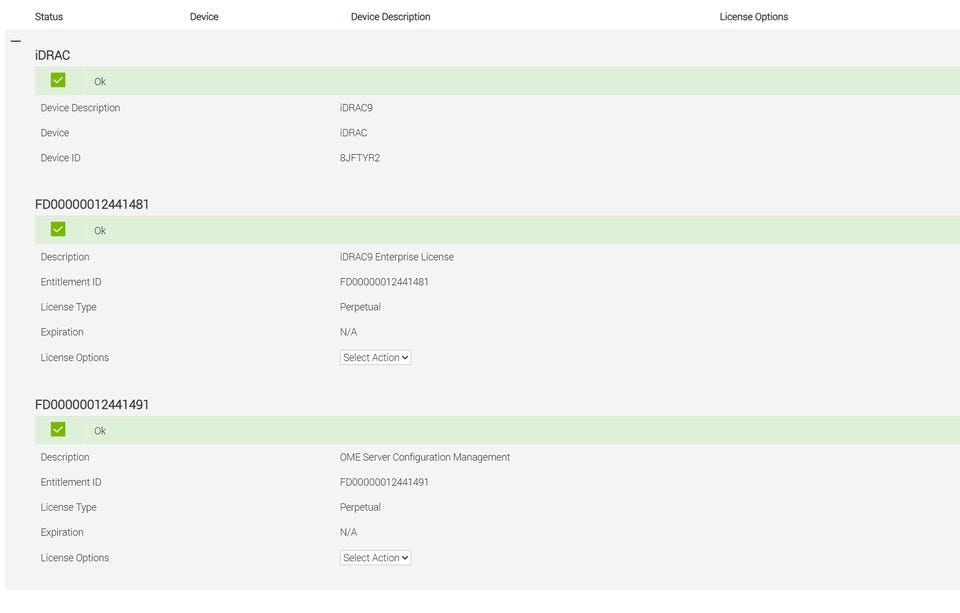
Task: Click the iDRAC value in Device row
Action: pyautogui.click(x=354, y=133)
